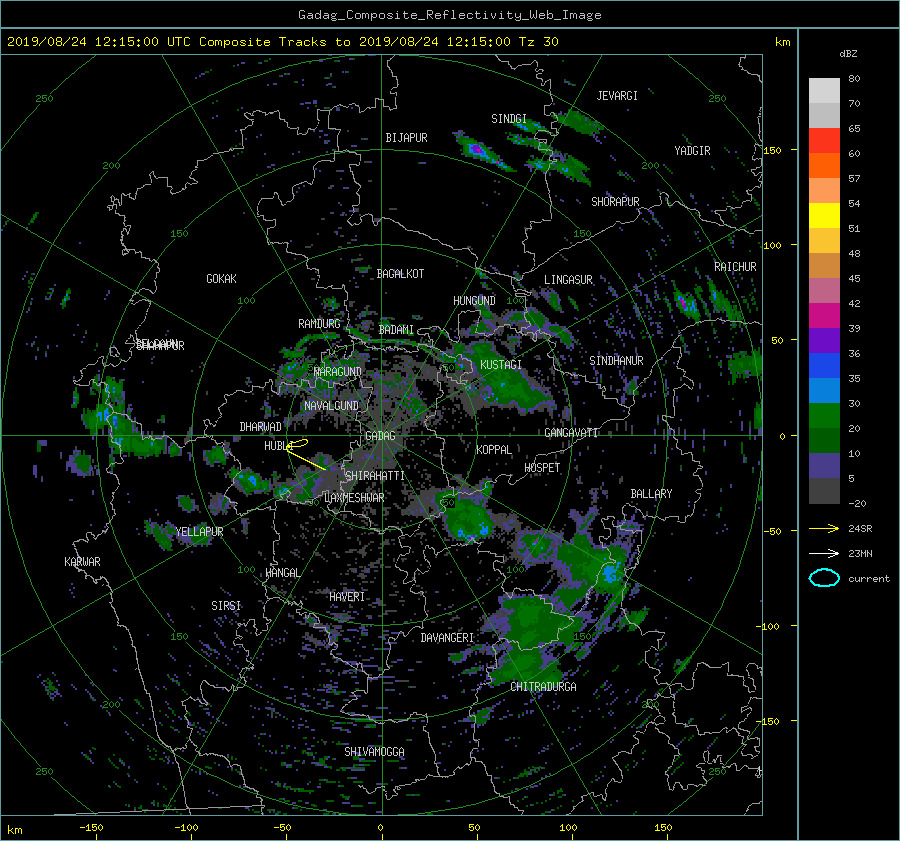Screen dimensions: 900x841
Task: Click the BAGALKOT city label
Action: tap(400, 274)
